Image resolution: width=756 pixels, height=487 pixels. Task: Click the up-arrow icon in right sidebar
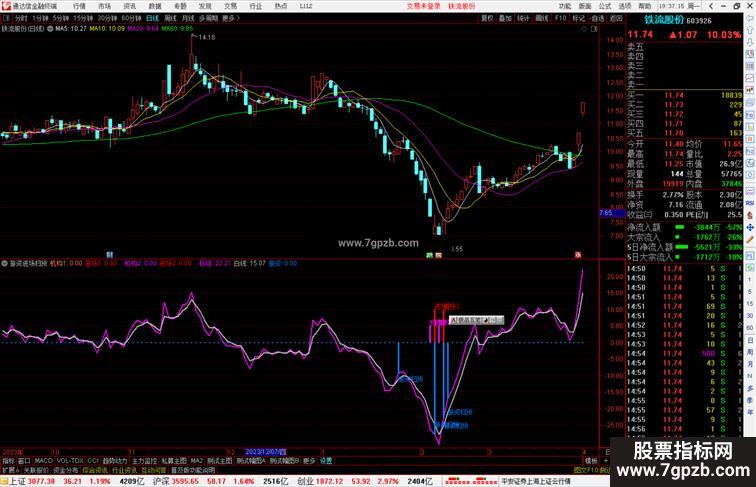coord(750,29)
